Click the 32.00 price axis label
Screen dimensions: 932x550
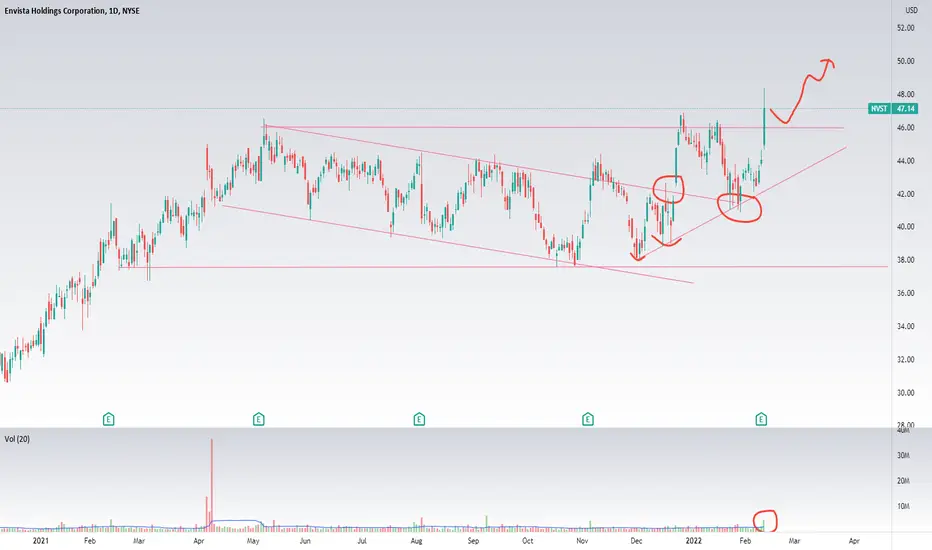click(x=906, y=360)
